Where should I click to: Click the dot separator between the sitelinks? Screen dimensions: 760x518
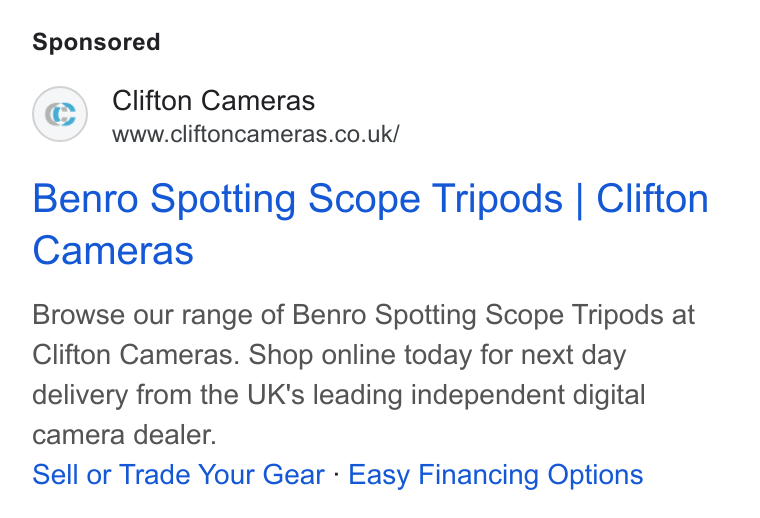pyautogui.click(x=336, y=473)
